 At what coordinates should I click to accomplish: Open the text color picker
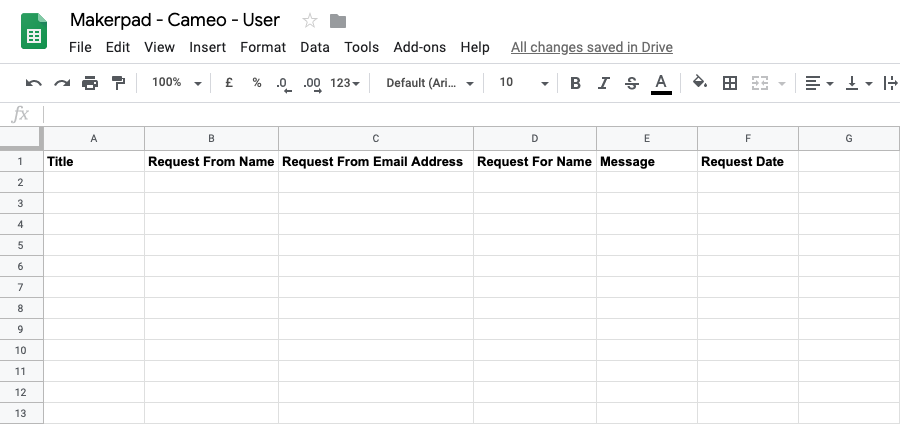pyautogui.click(x=661, y=84)
